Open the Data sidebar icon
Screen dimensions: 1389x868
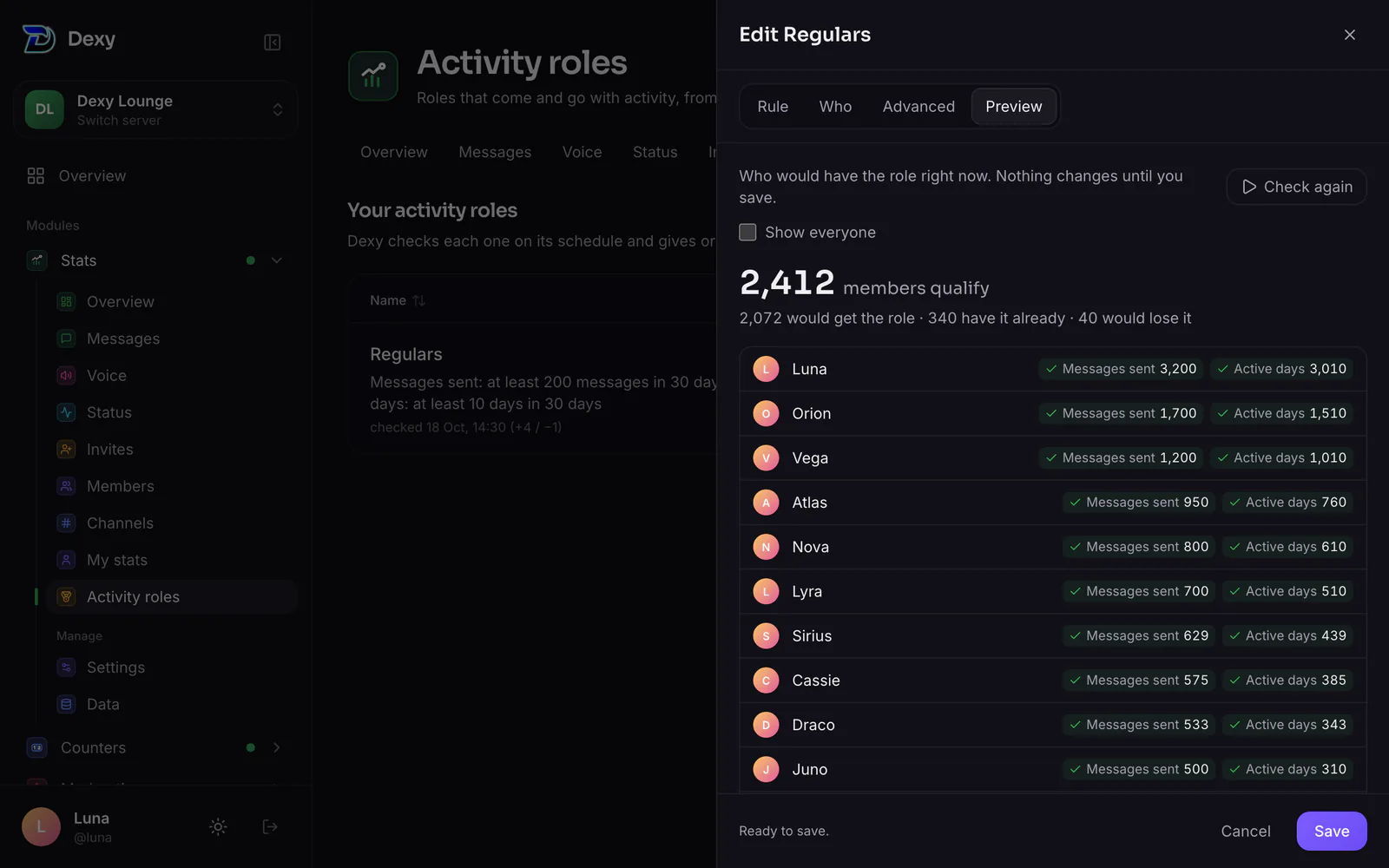[x=66, y=704]
